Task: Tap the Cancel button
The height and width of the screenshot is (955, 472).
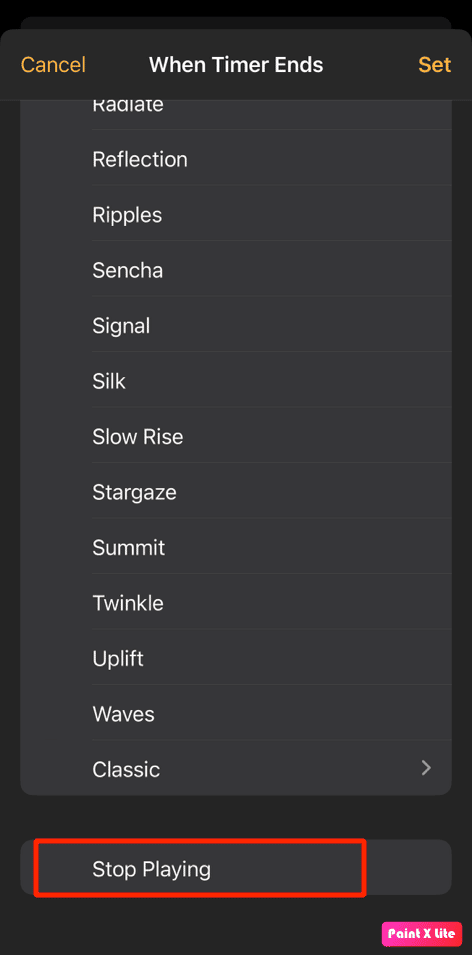Action: click(x=54, y=65)
